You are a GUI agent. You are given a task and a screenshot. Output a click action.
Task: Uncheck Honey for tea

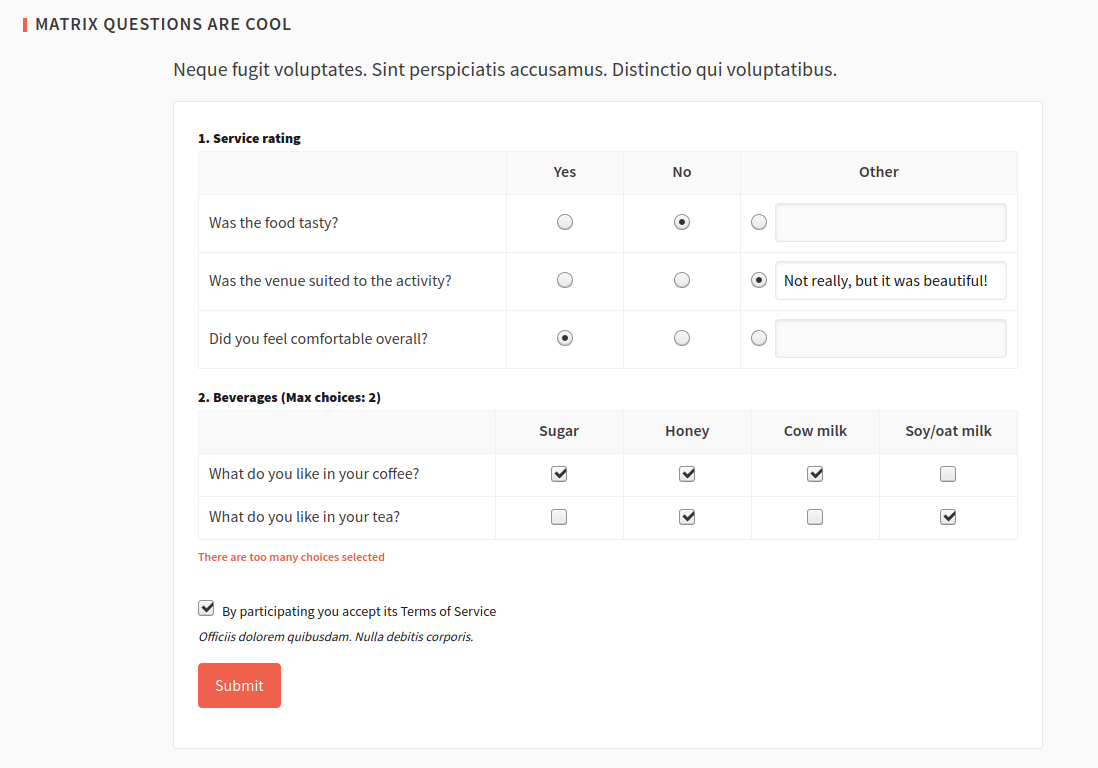687,517
